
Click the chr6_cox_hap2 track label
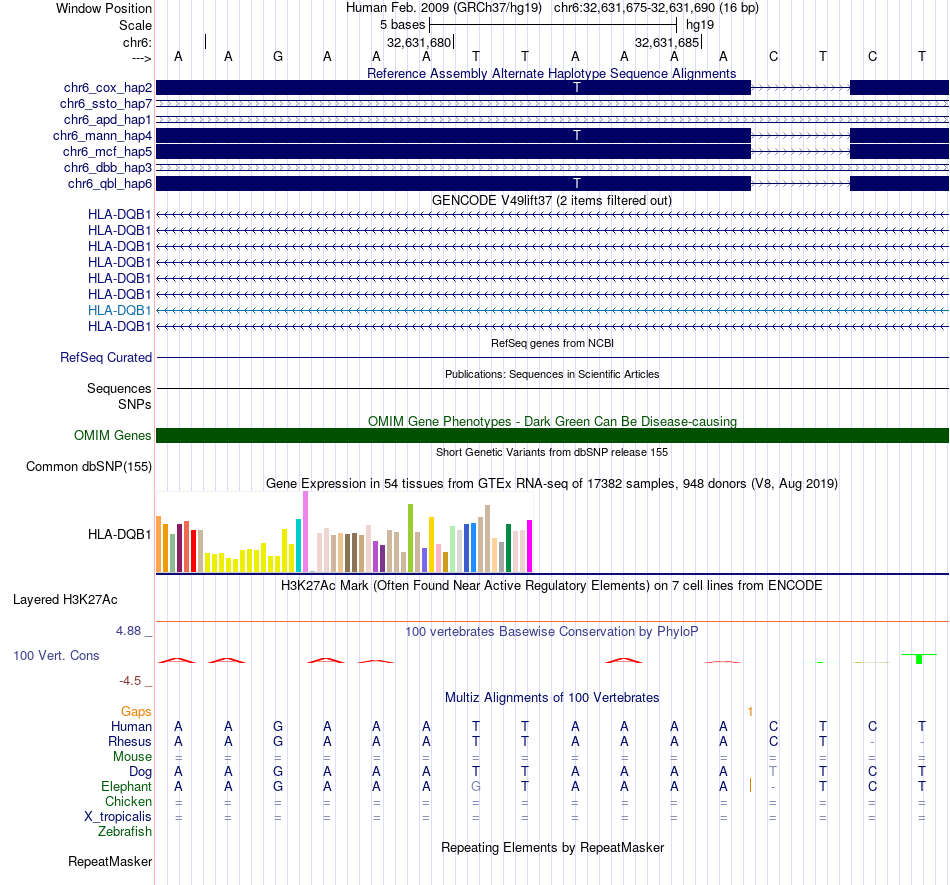[x=108, y=88]
